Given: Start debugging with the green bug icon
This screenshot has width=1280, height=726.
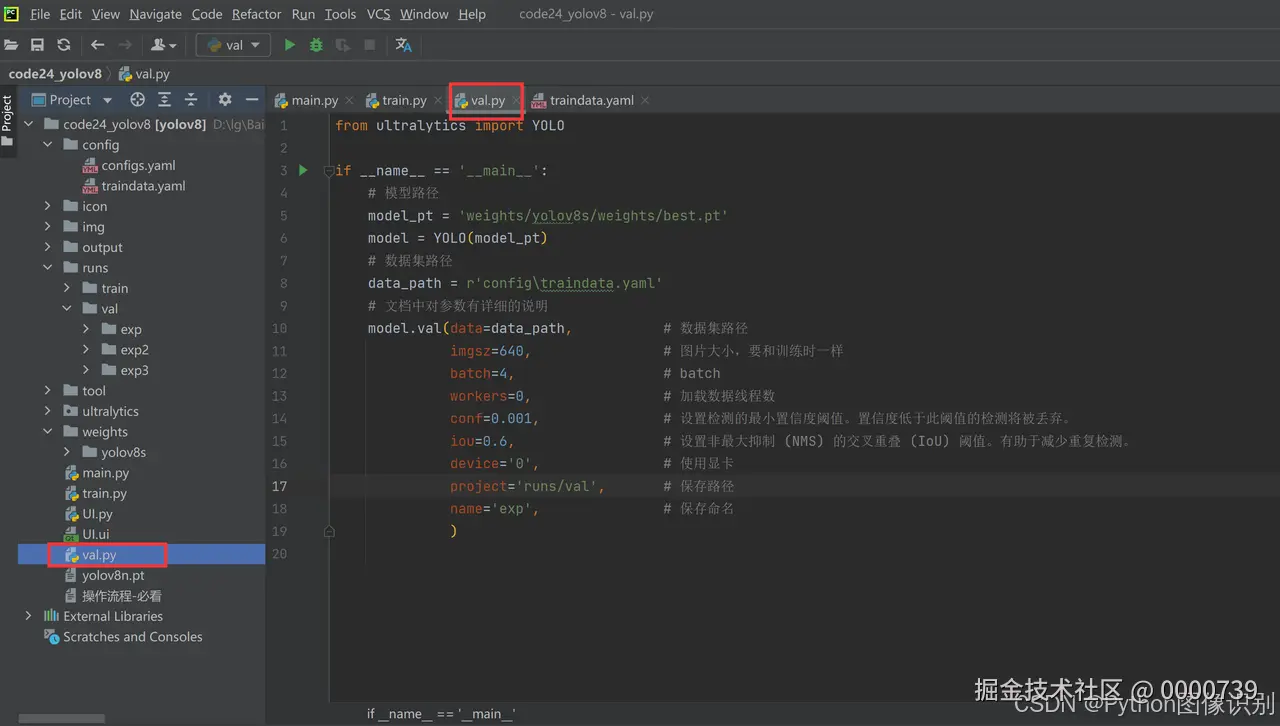Looking at the screenshot, I should [316, 45].
